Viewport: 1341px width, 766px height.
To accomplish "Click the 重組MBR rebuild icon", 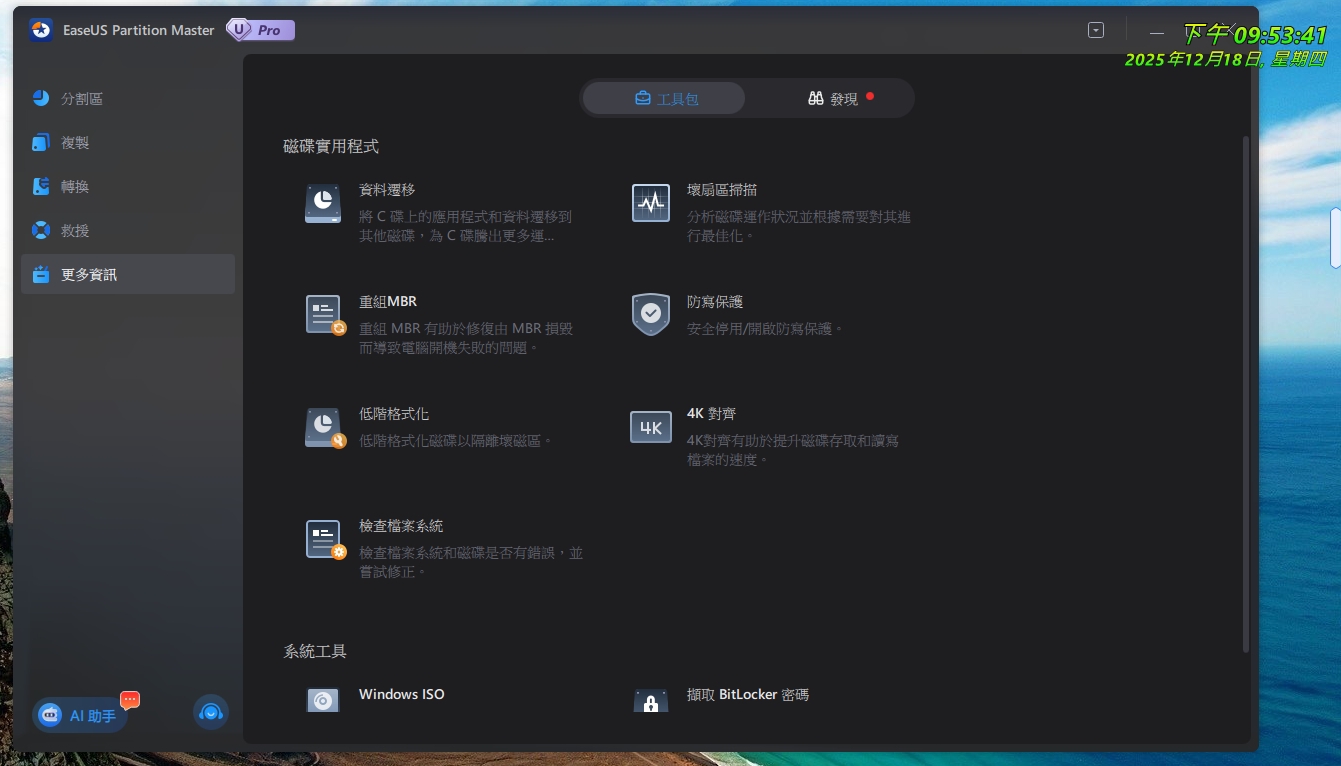I will 324,315.
